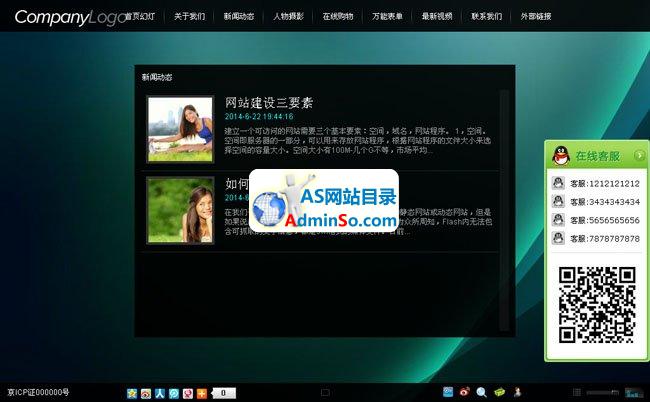
Task: Chat with 客服:1212121212
Action: pyautogui.click(x=604, y=183)
